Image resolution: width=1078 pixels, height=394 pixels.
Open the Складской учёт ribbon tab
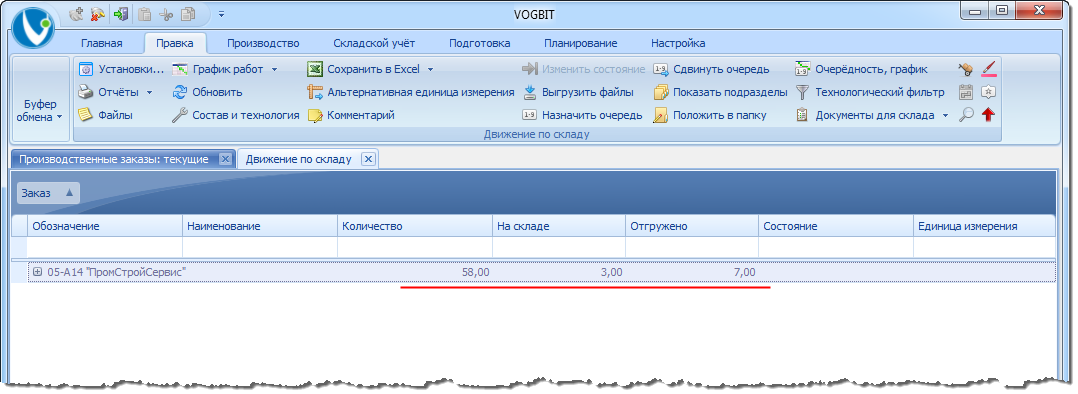click(375, 43)
